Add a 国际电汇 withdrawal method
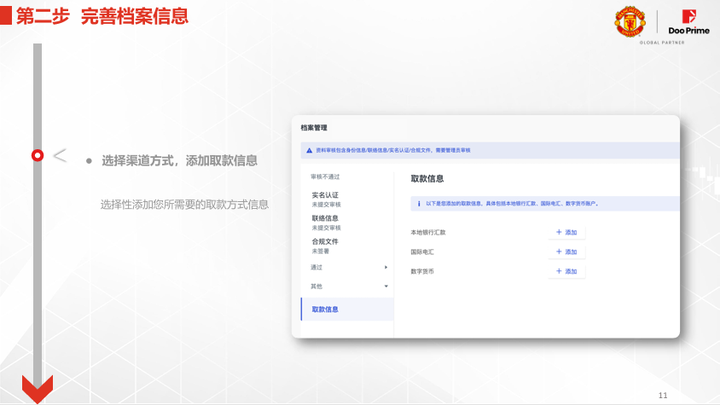 (x=567, y=252)
